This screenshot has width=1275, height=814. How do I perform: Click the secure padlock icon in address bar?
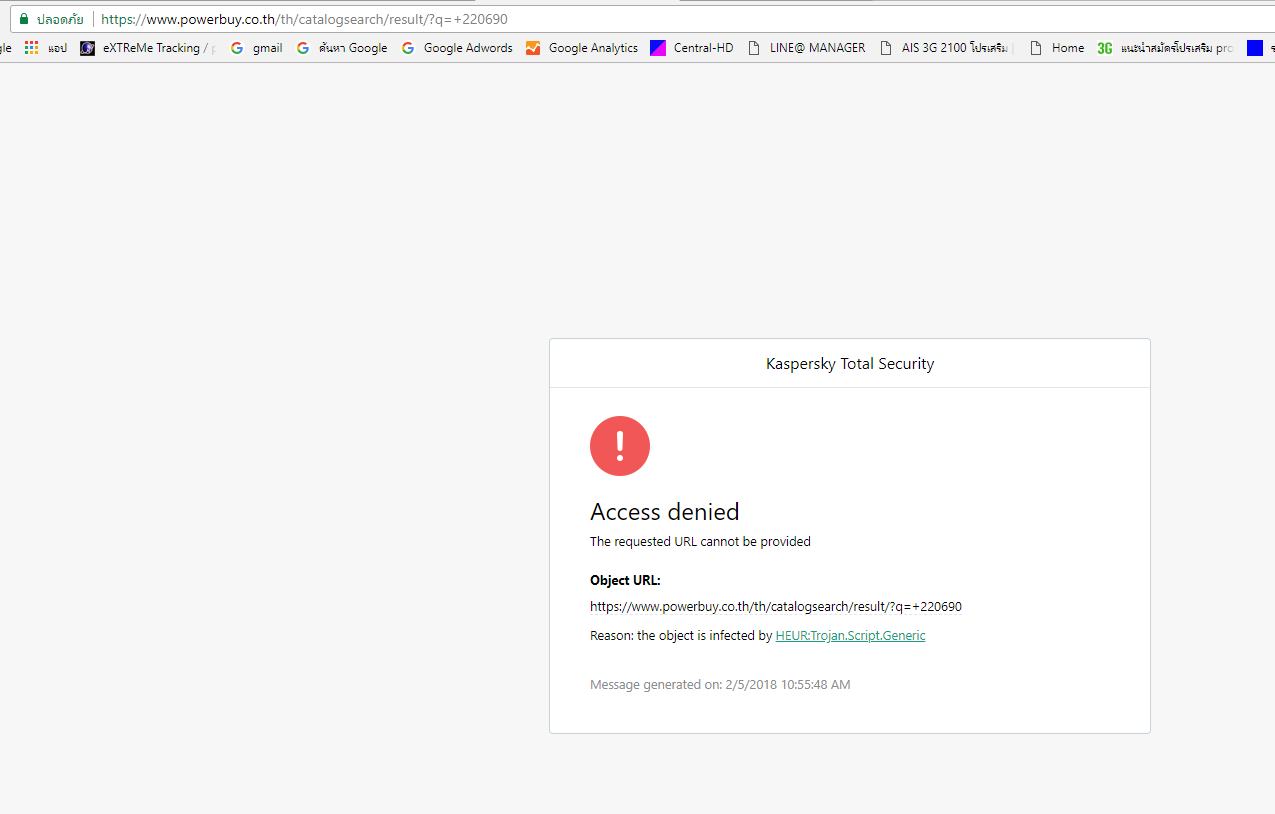pos(24,19)
